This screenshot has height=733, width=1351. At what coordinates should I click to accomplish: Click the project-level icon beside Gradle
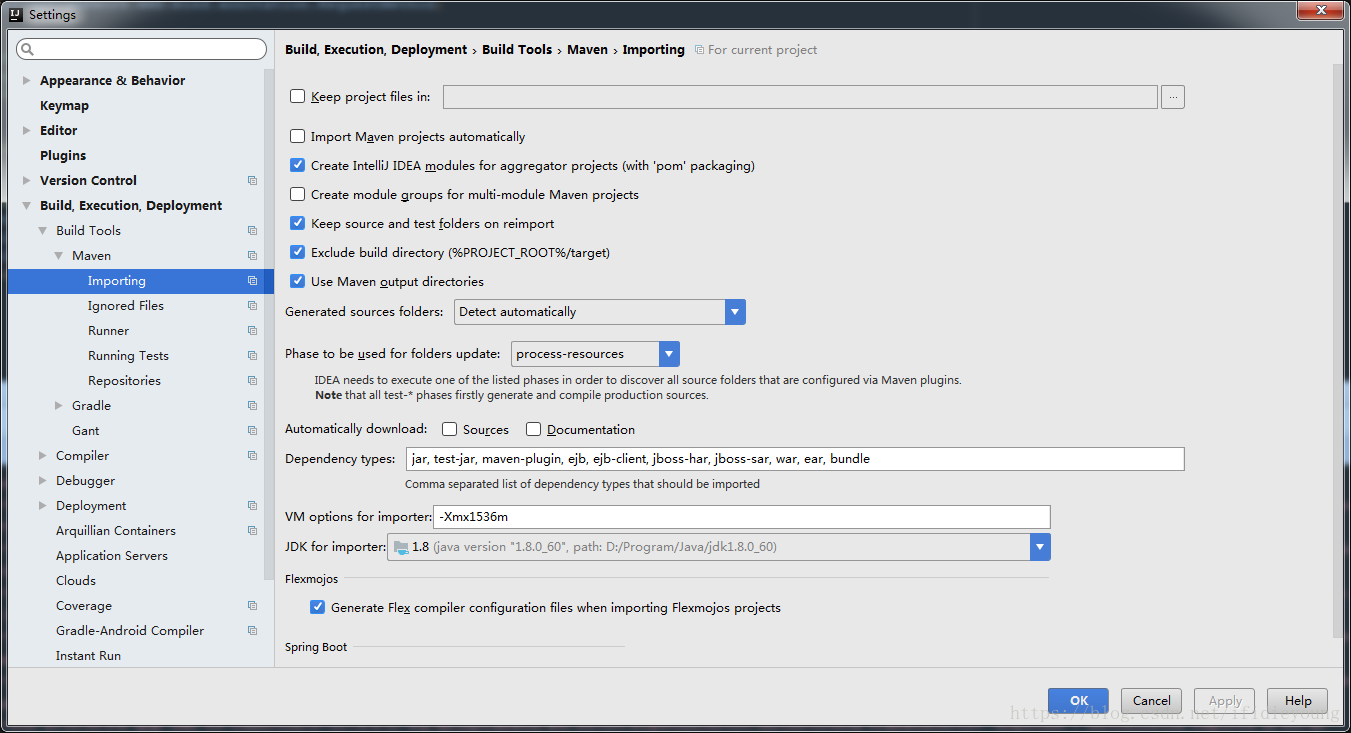click(252, 406)
